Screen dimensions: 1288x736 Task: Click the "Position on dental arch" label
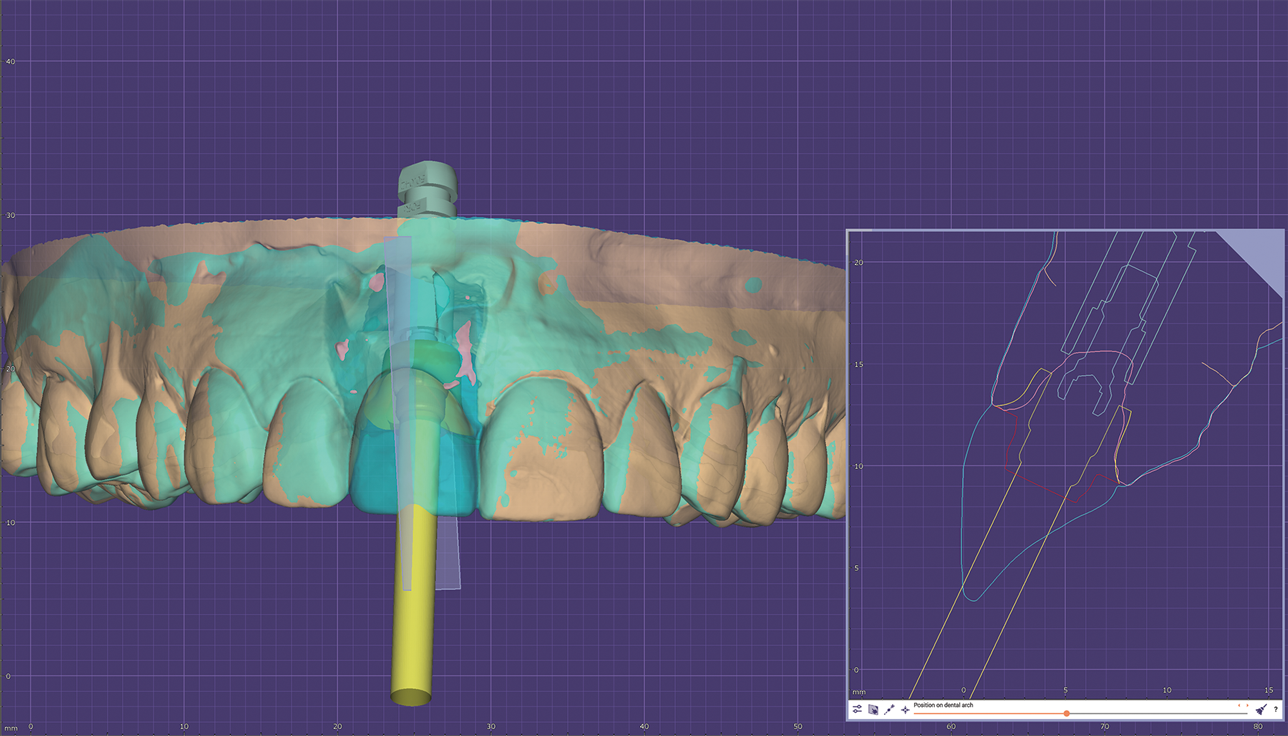(x=945, y=705)
